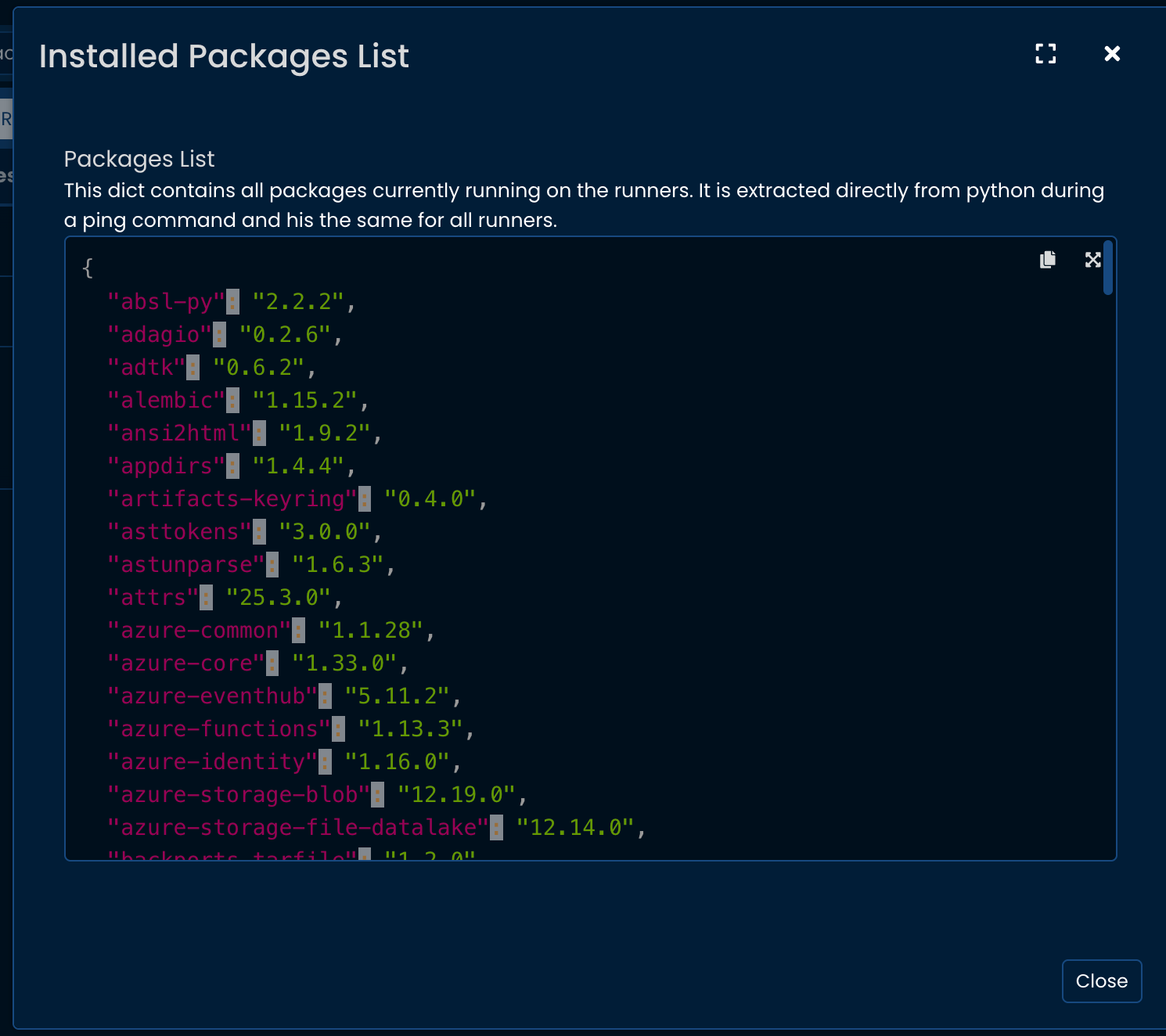
Task: Click version value "1.1.28"
Action: (x=370, y=631)
